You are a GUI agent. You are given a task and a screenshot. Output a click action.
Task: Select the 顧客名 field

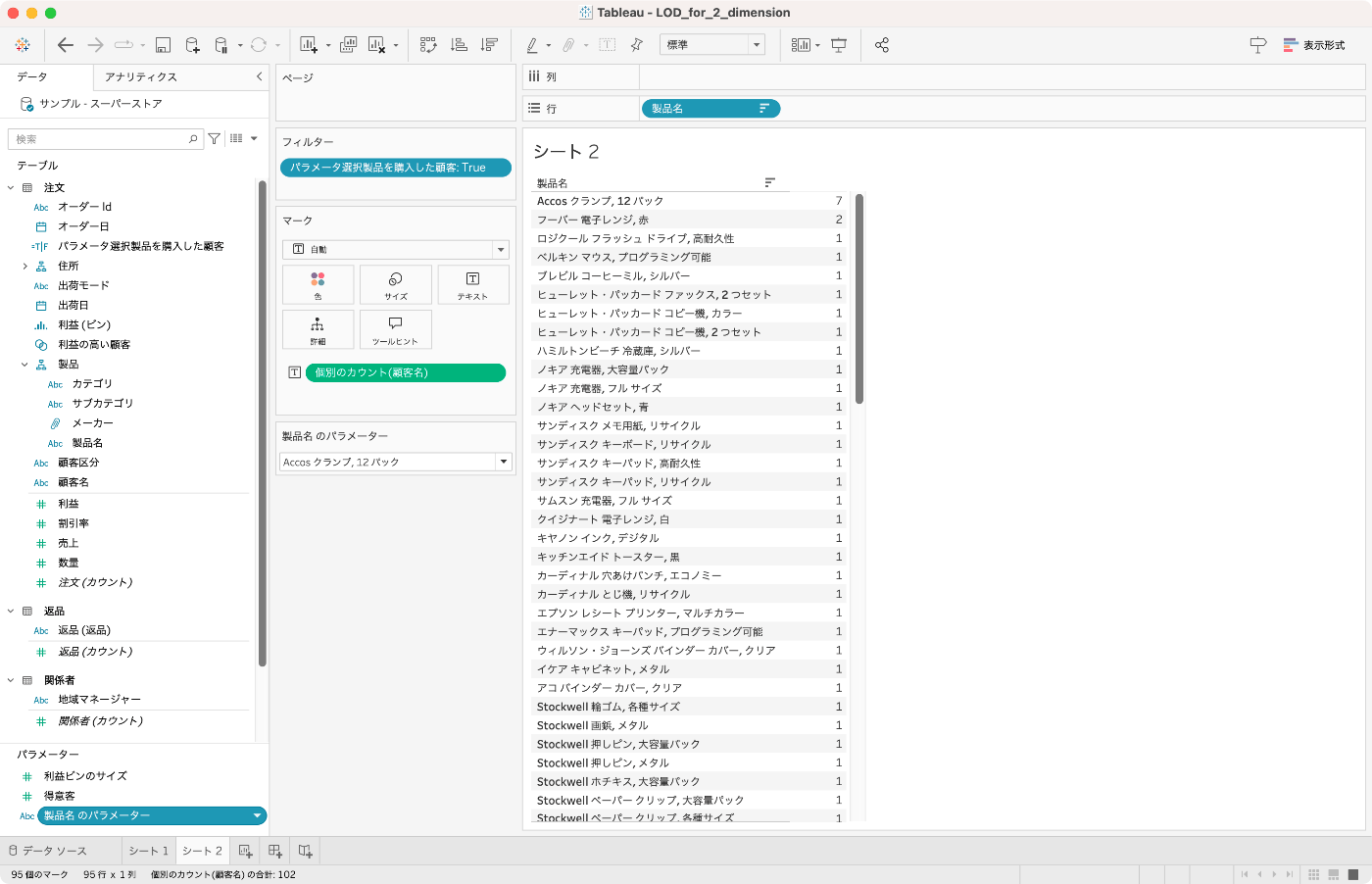pos(73,482)
